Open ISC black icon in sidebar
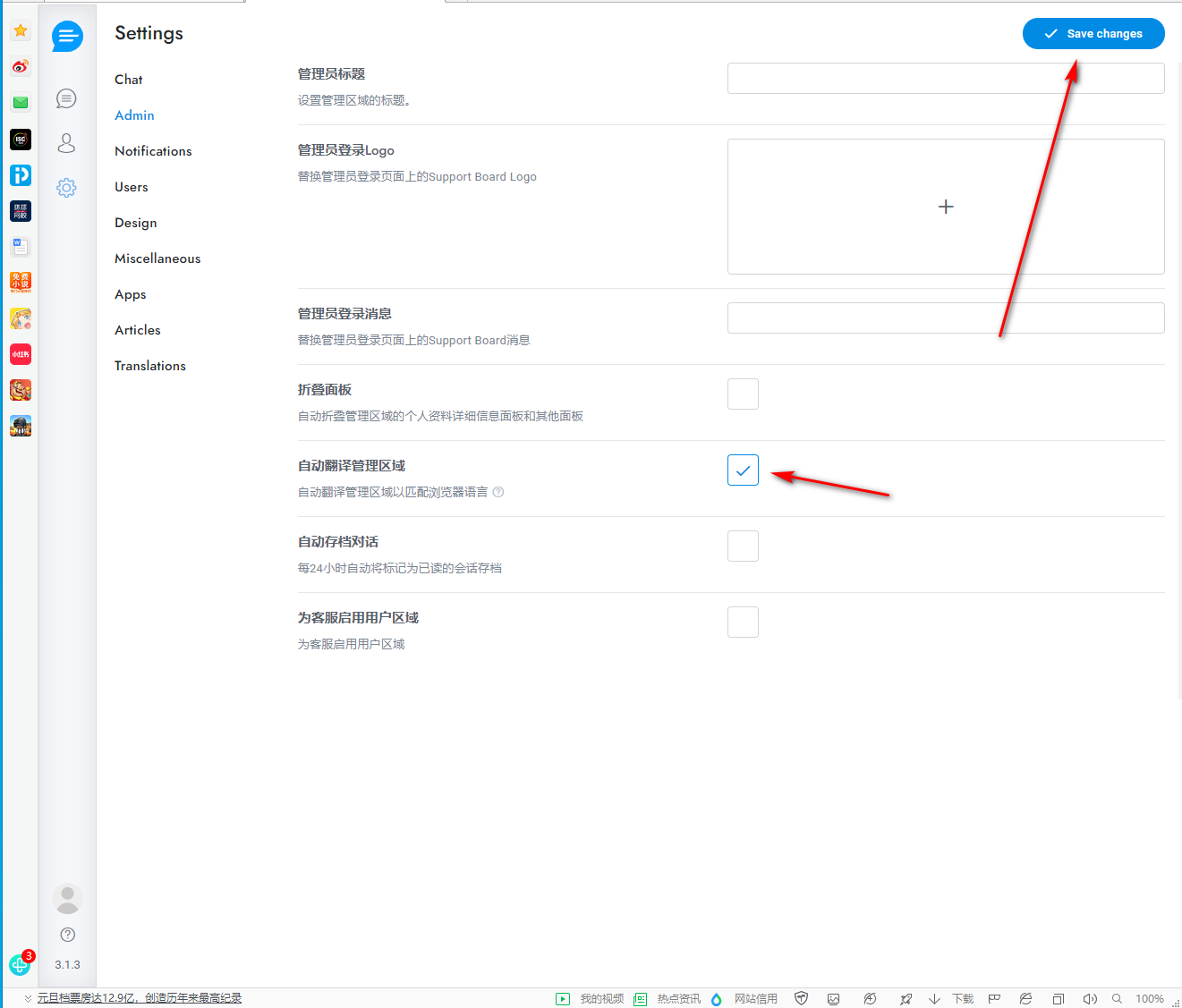Image resolution: width=1182 pixels, height=1008 pixels. pyautogui.click(x=21, y=140)
